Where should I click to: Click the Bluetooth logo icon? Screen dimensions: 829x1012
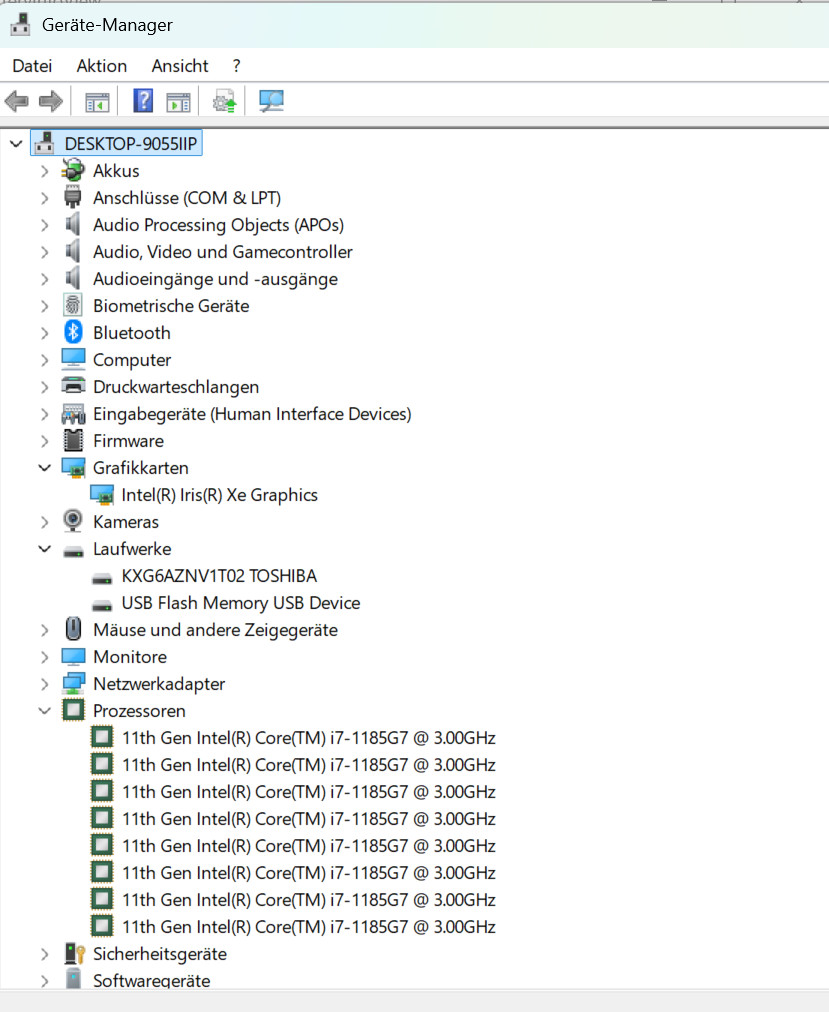click(x=73, y=332)
